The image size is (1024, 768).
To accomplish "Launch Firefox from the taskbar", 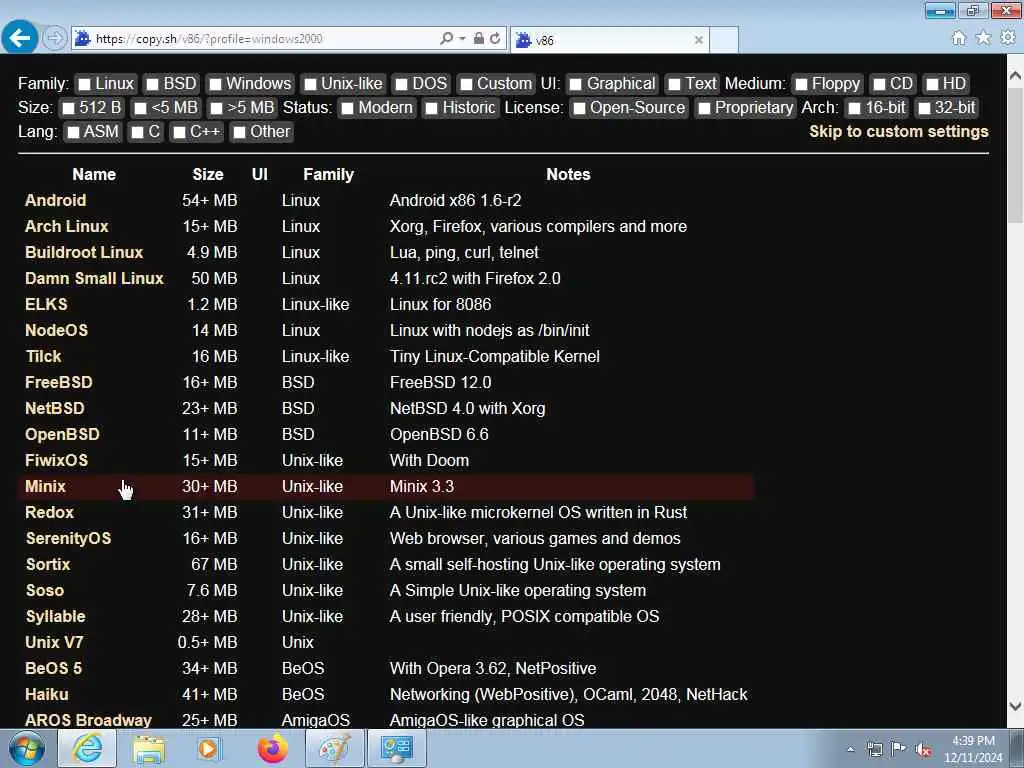I will [272, 748].
